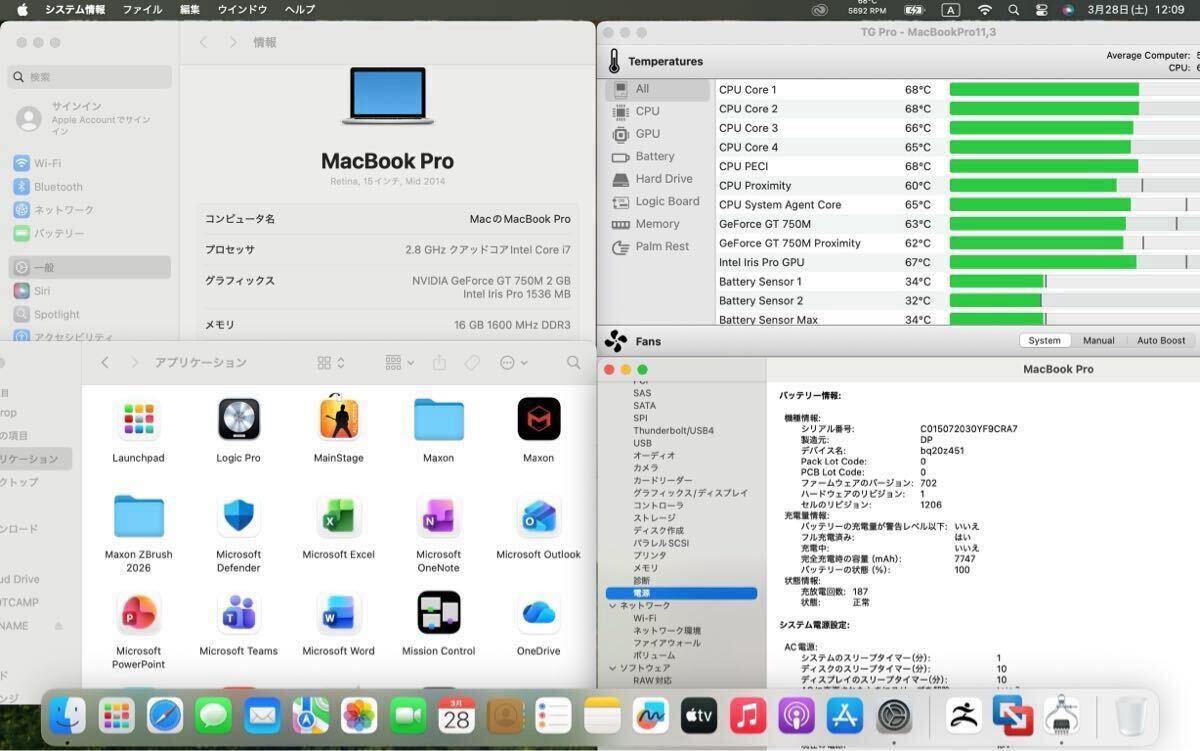Open Microsoft Excel app icon

click(338, 517)
